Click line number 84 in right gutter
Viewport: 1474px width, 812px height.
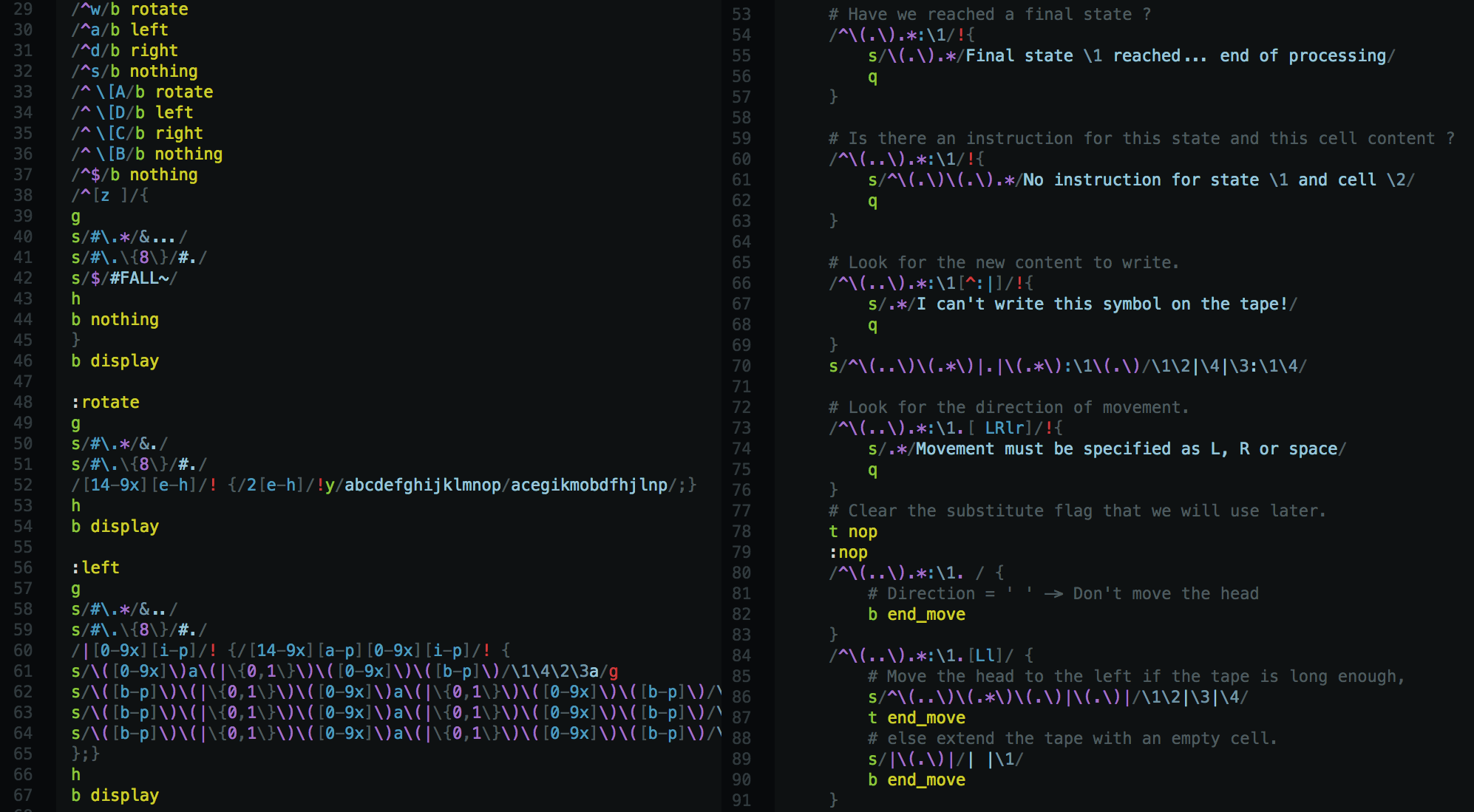tap(741, 655)
